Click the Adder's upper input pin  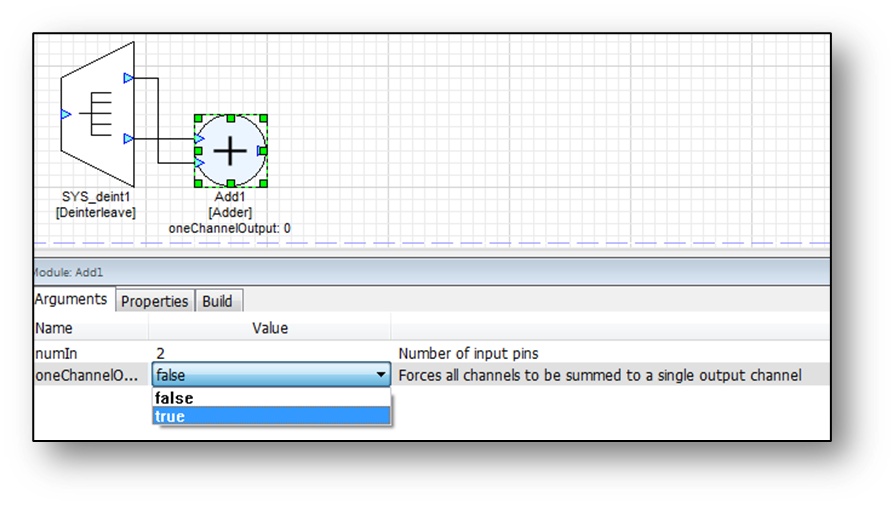[x=200, y=139]
